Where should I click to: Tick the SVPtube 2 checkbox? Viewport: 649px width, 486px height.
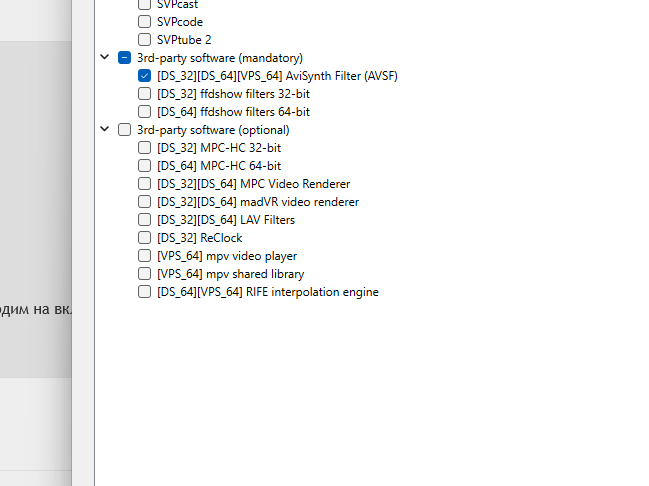[145, 40]
